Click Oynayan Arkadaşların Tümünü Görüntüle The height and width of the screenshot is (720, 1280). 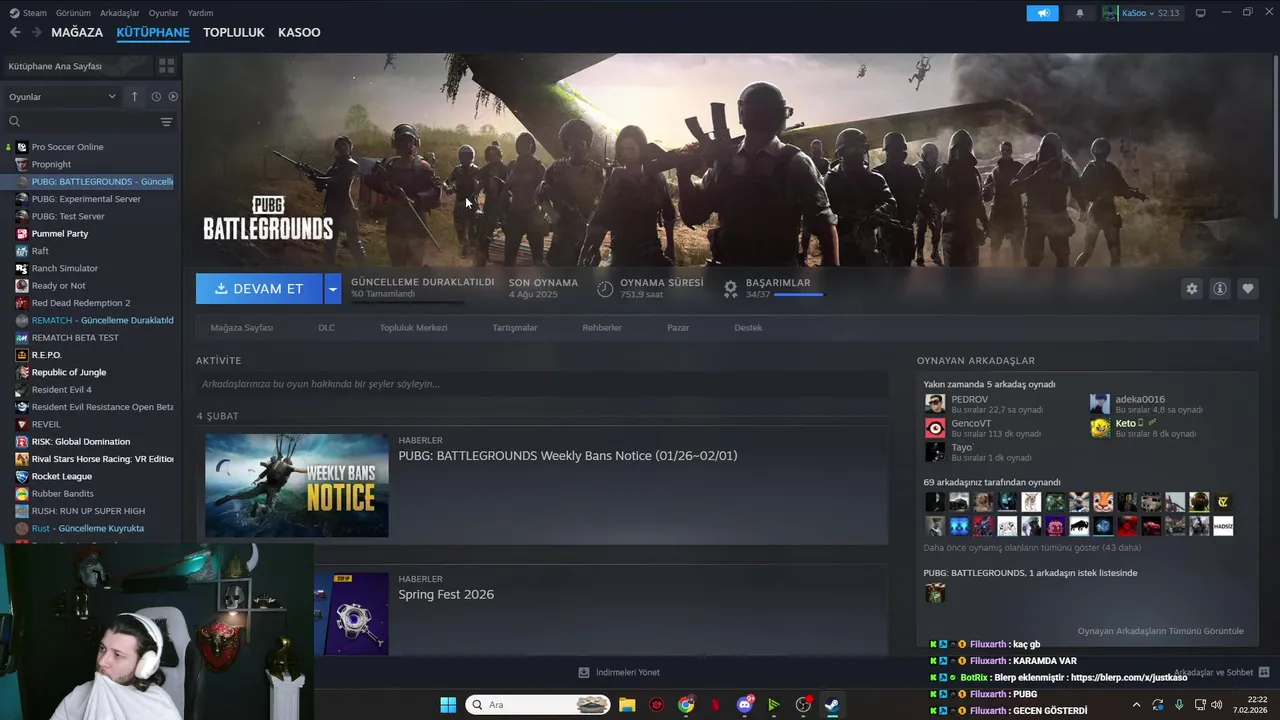(1160, 631)
